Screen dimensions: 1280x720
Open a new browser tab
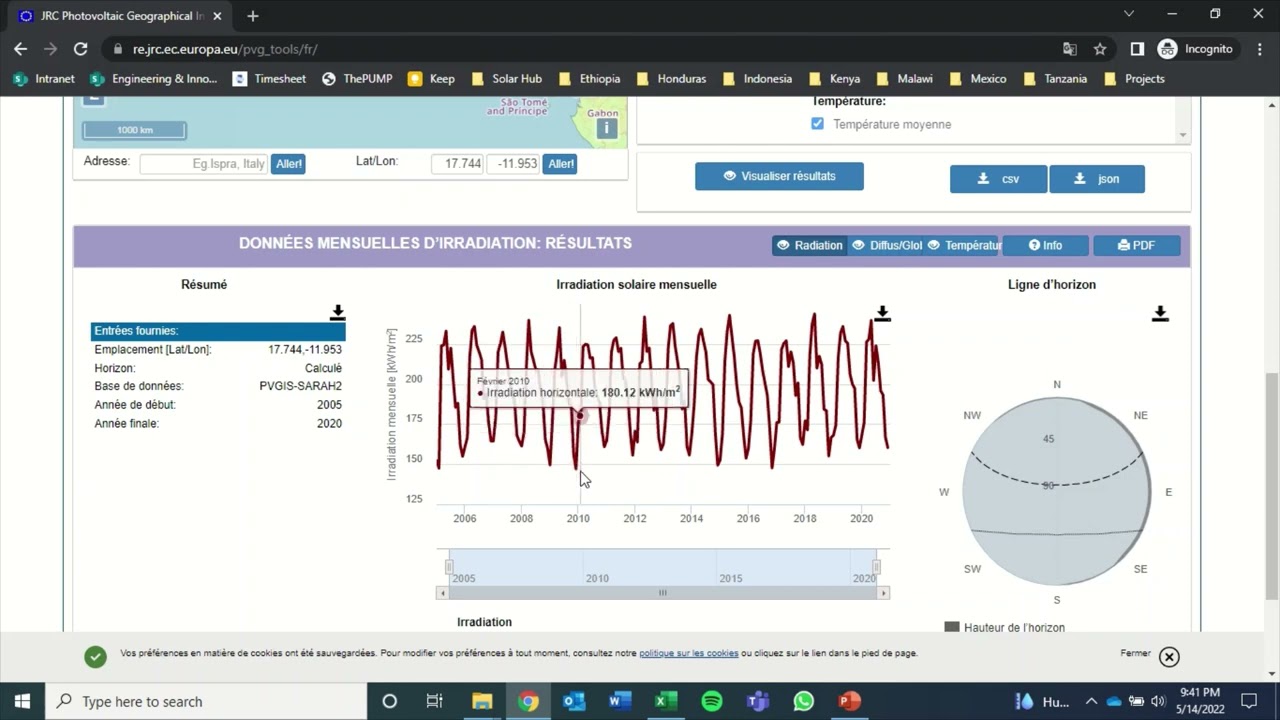pyautogui.click(x=252, y=16)
